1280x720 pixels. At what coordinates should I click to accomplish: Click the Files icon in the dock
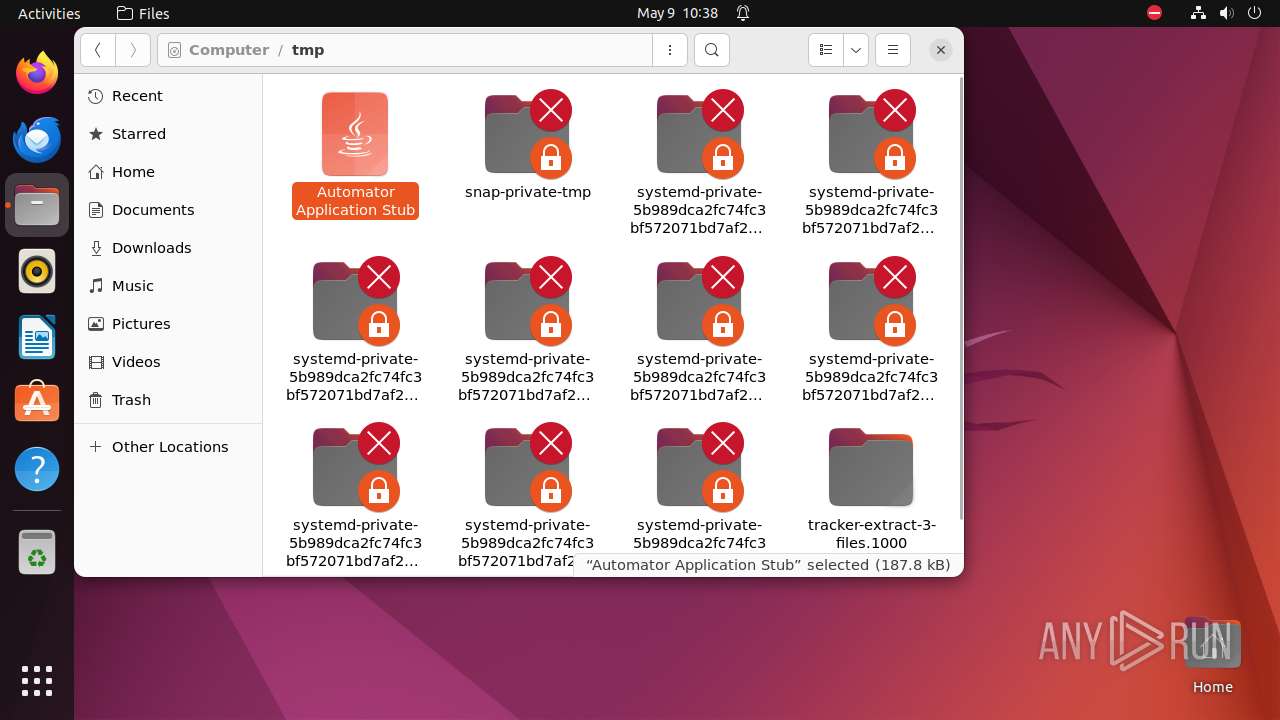click(x=37, y=205)
